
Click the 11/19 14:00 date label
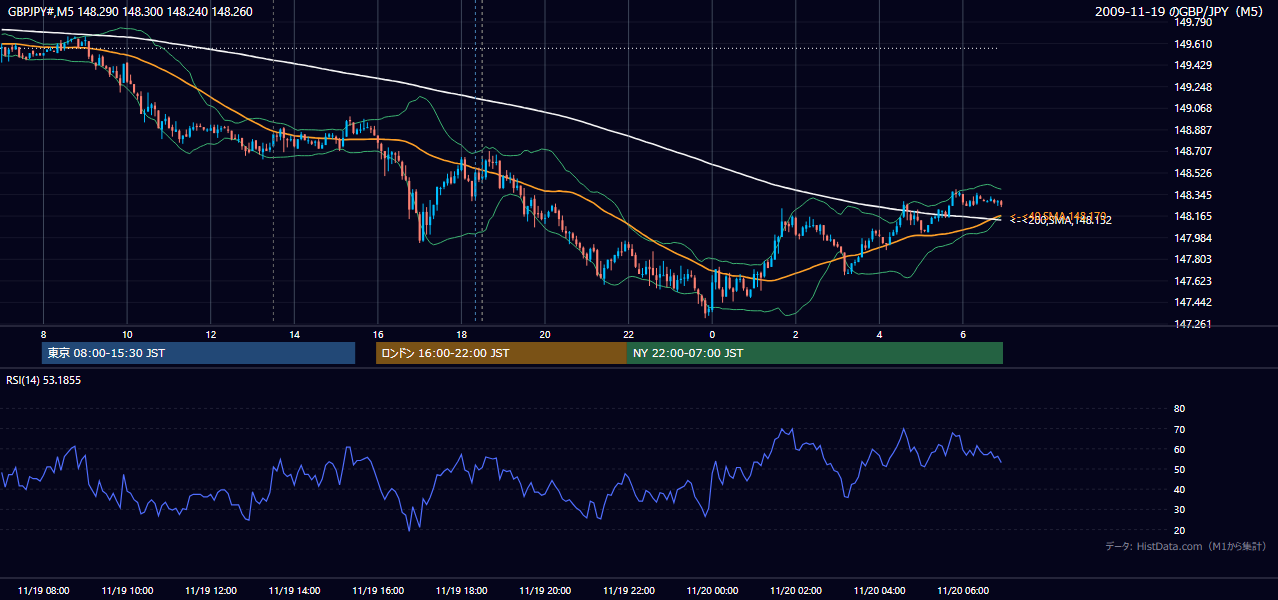point(294,591)
